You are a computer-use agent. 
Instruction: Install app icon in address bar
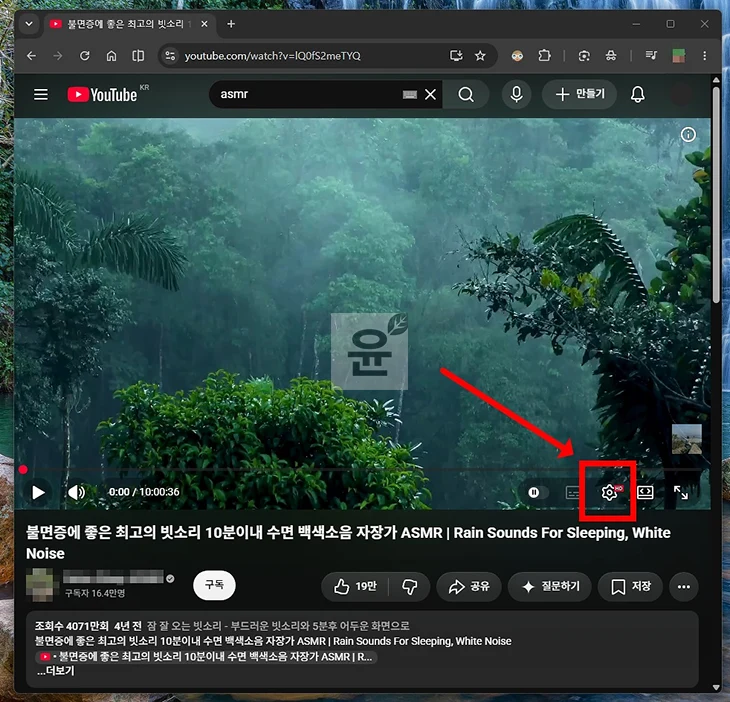[x=456, y=56]
